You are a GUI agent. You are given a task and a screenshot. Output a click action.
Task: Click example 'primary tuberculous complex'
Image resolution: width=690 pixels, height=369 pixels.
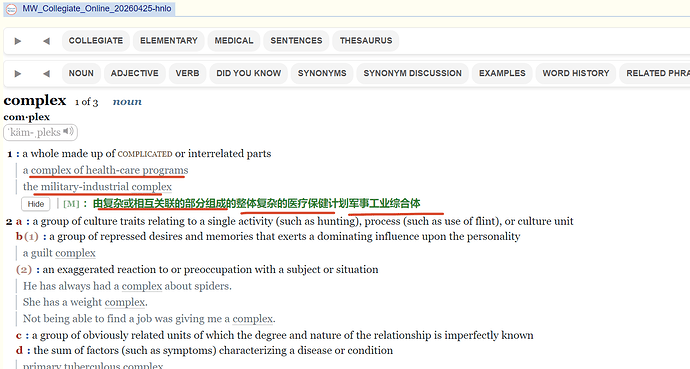(93, 365)
